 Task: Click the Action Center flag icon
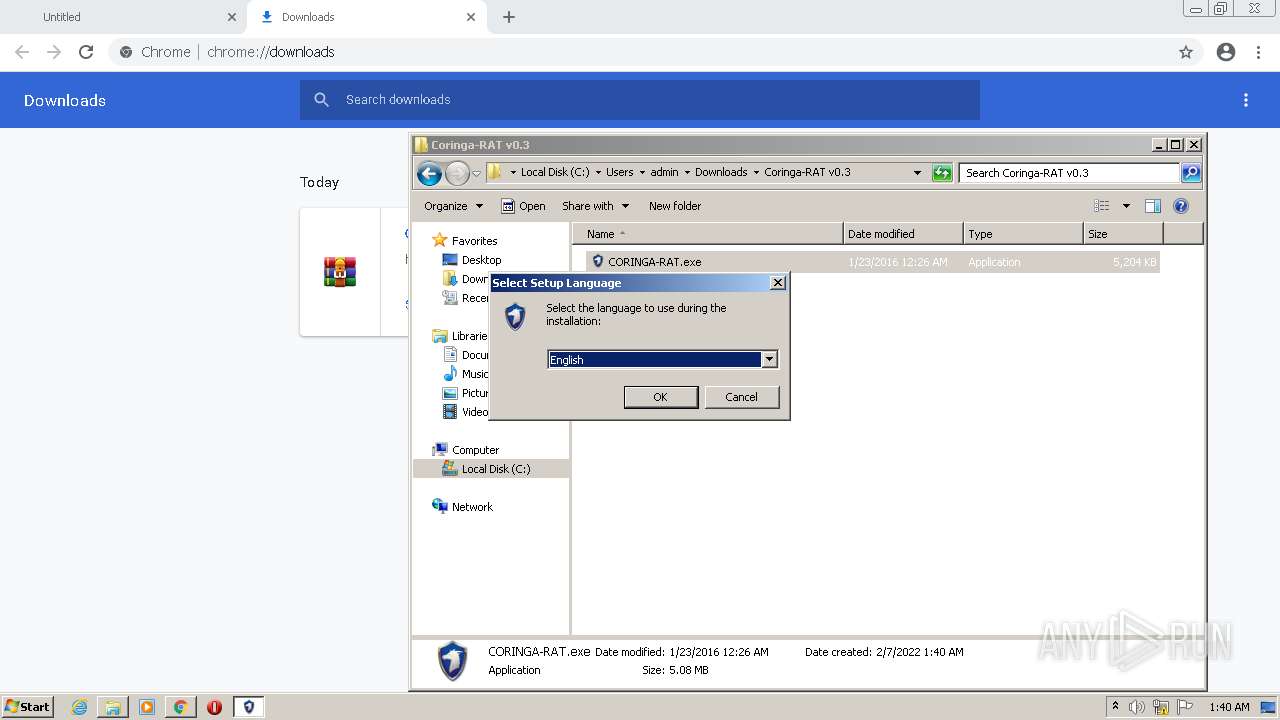click(1185, 707)
